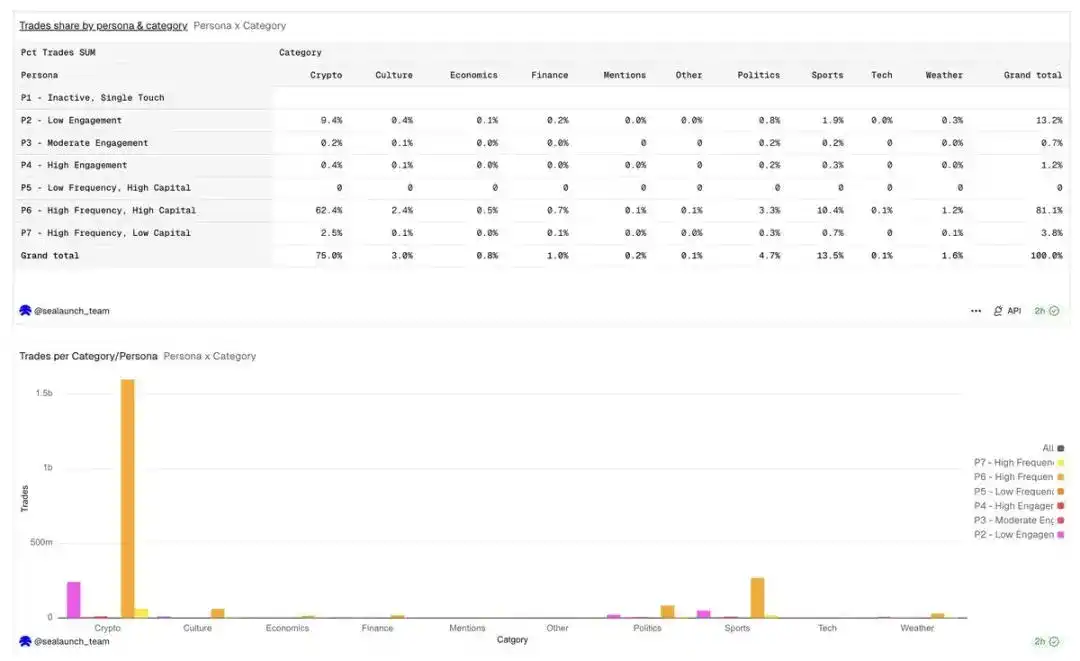
Task: Click the 2h refresh status on chart
Action: (x=1046, y=641)
